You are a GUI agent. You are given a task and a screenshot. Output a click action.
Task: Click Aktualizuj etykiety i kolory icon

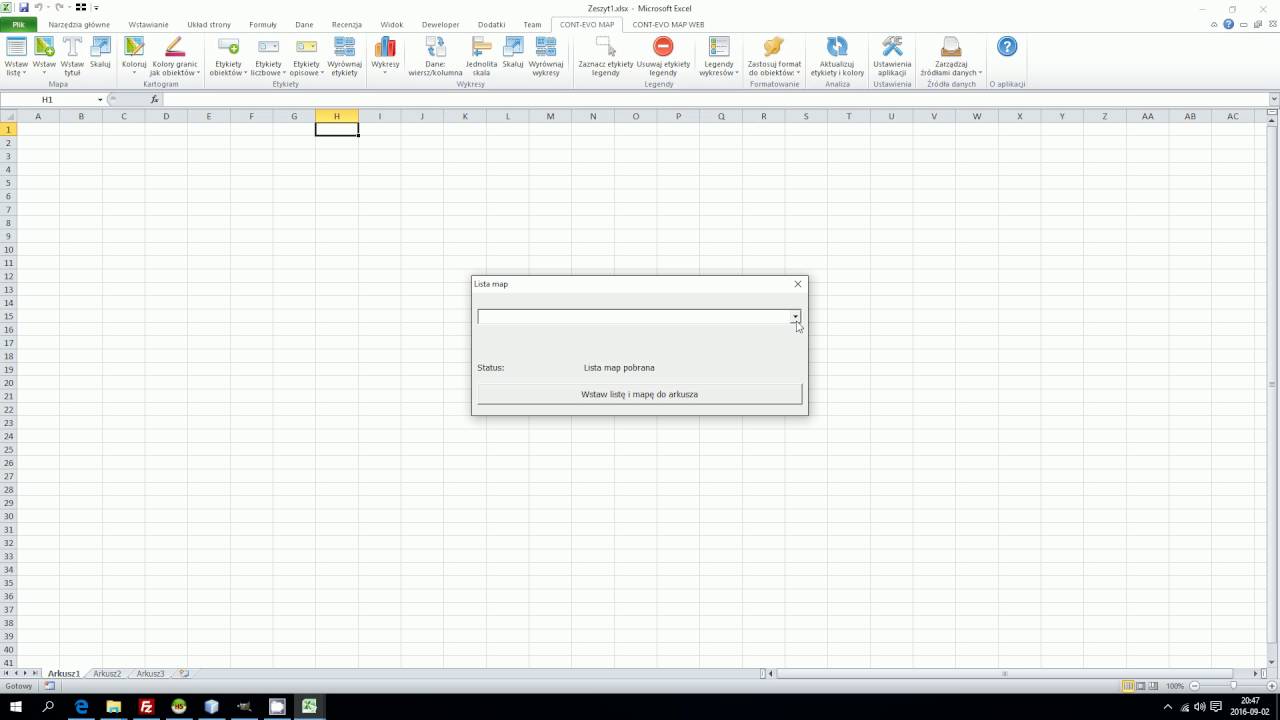pos(837,56)
